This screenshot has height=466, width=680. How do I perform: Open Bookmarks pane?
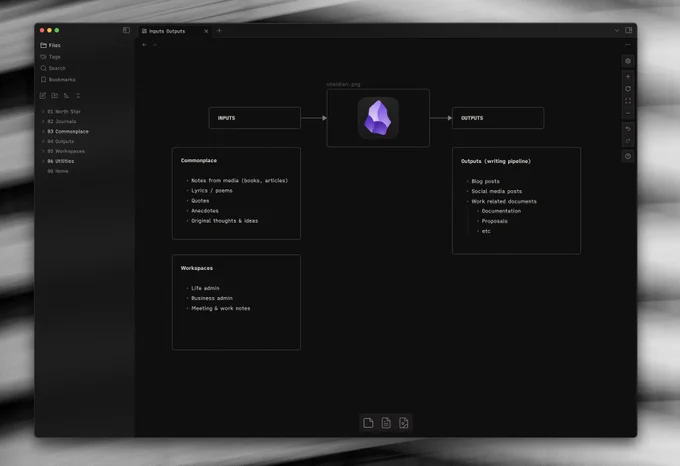pos(58,80)
